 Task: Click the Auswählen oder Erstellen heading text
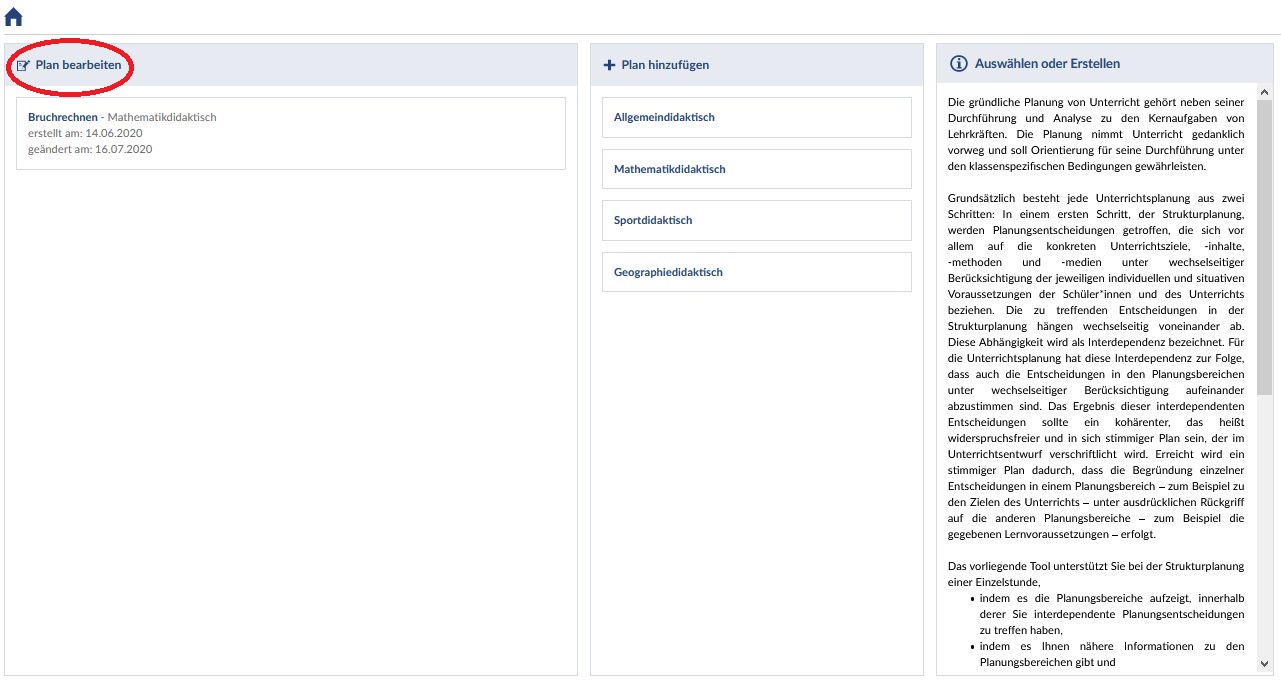click(1047, 64)
